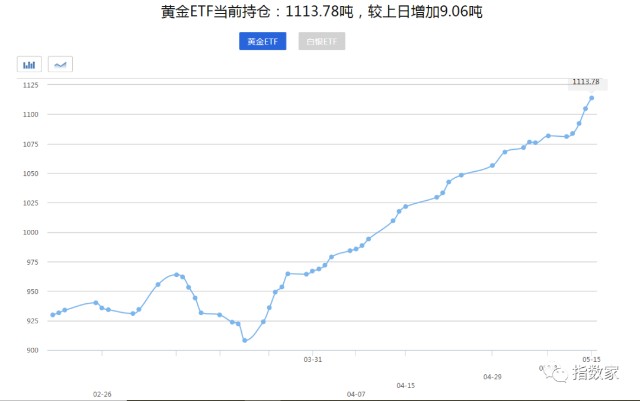Select the 黄金ETF tab button
Screen dimensions: 640x401
[262, 41]
